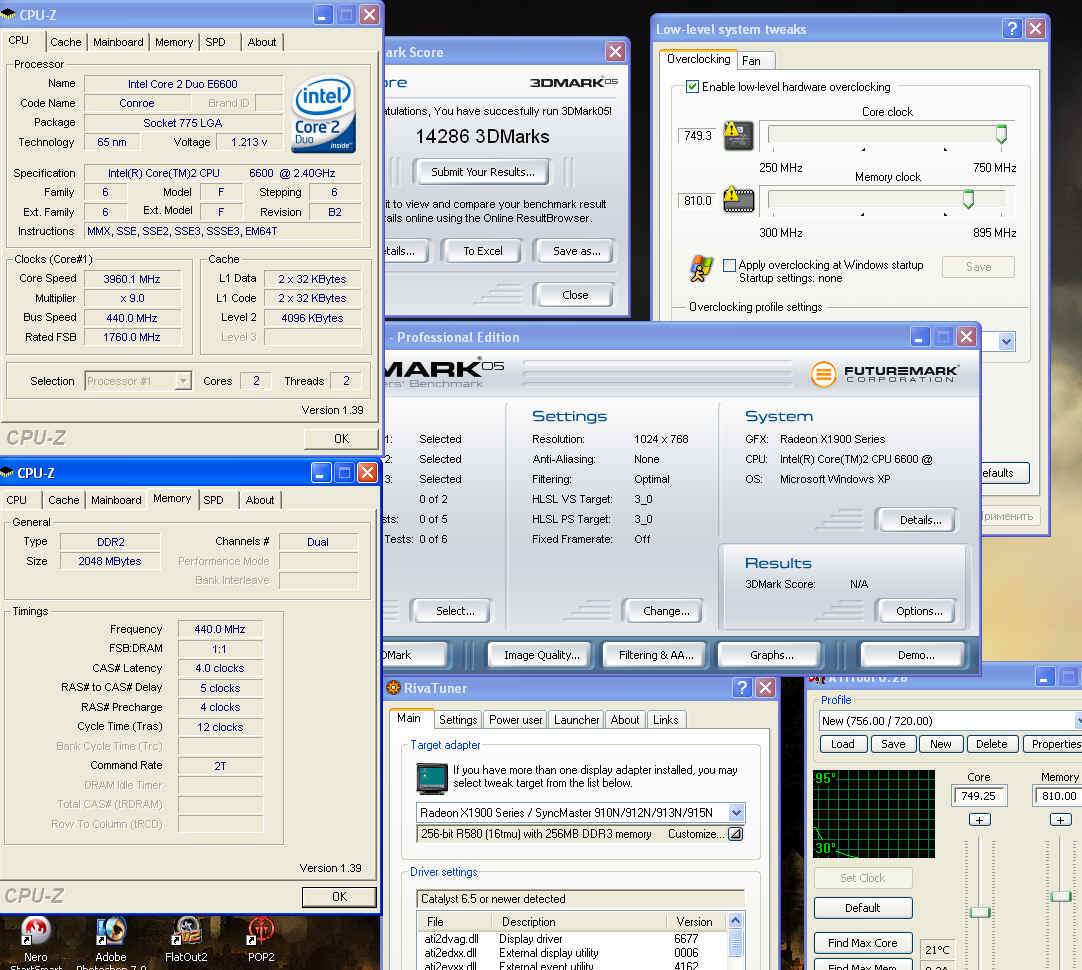Click the core clock 749.3 value field
Viewport: 1082px width, 970px height.
[x=697, y=136]
